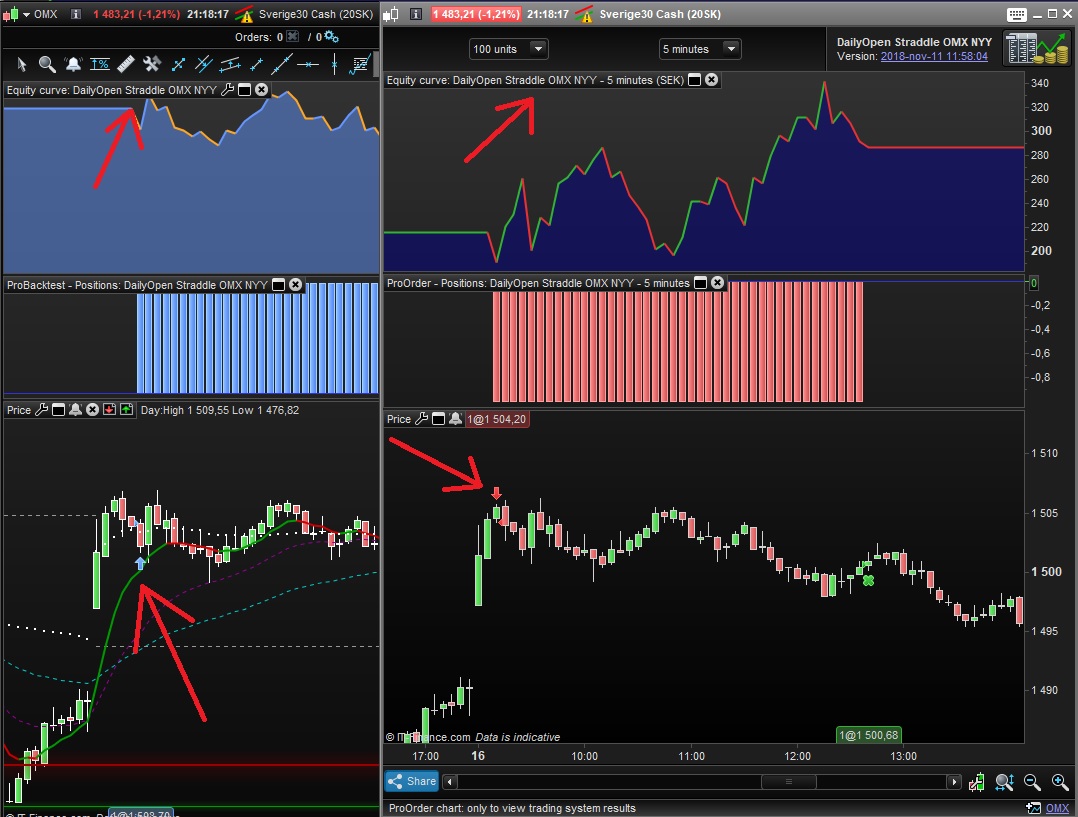
Task: Click the green 1@1 500,68 price label
Action: (x=869, y=735)
